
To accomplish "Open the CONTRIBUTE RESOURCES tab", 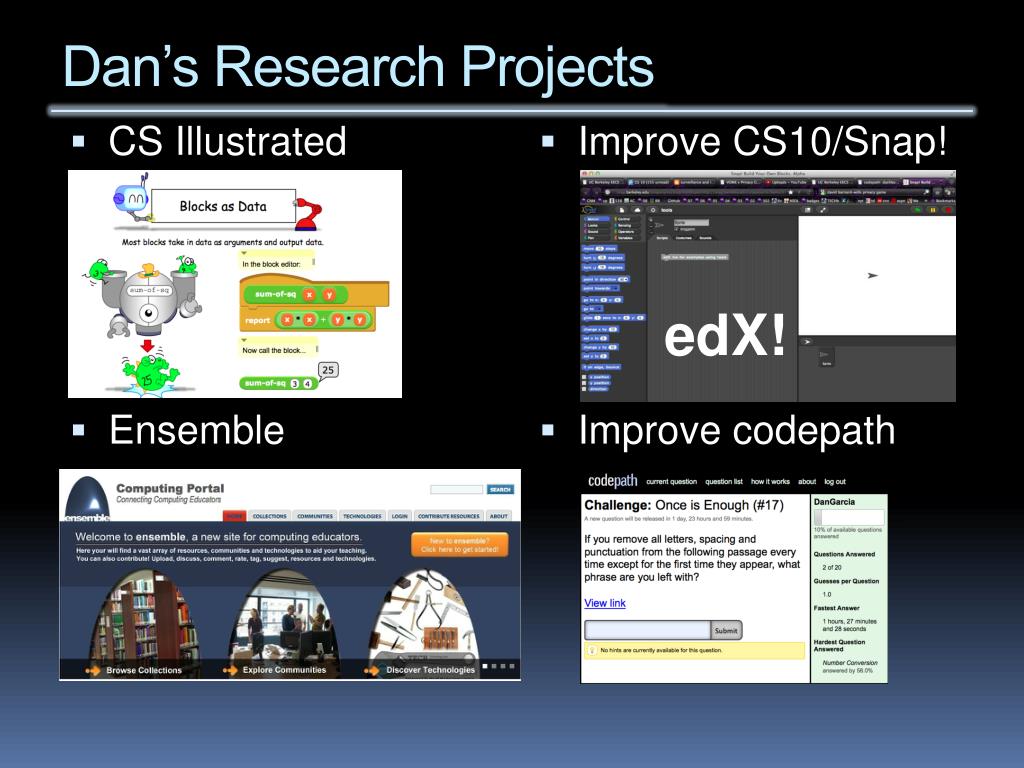I will [449, 516].
